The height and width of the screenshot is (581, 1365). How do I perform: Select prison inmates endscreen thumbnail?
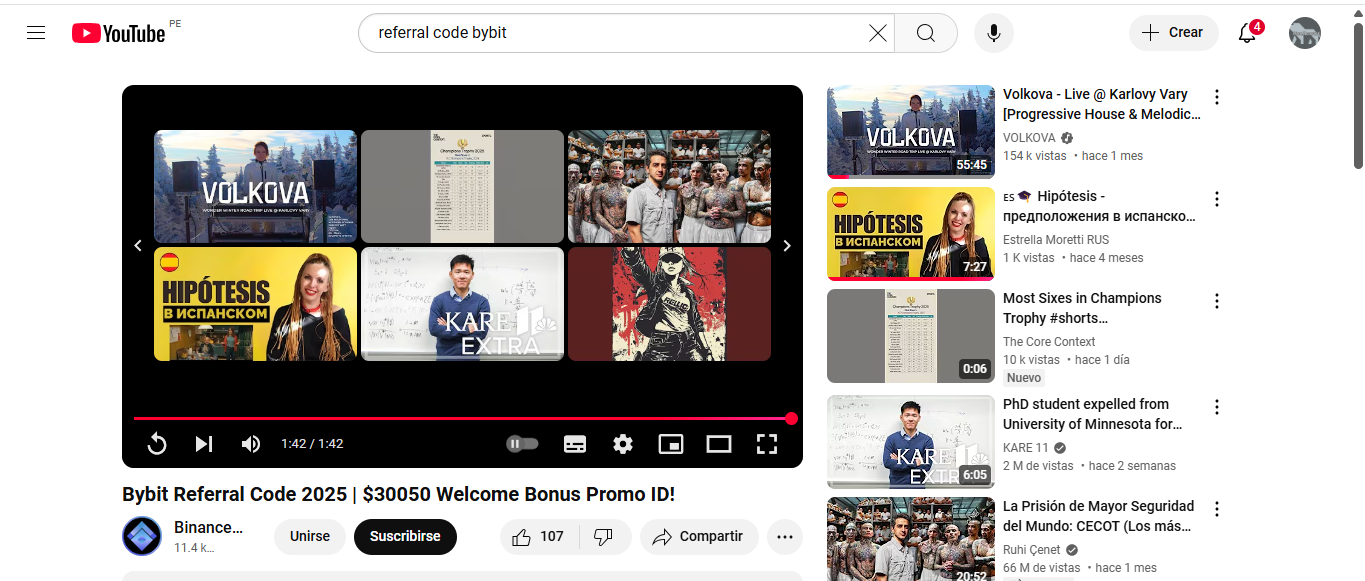click(x=669, y=187)
